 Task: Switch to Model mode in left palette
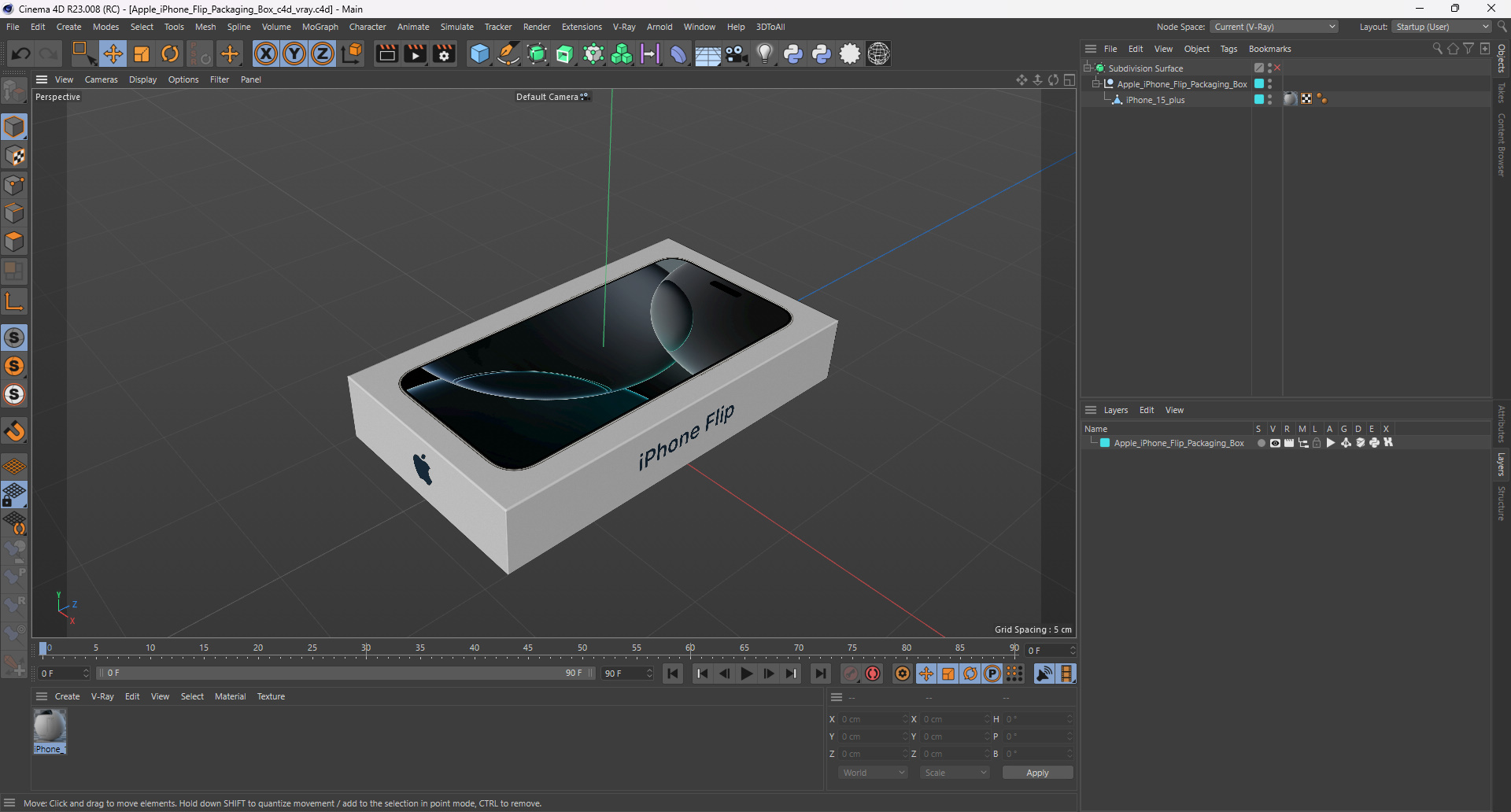coord(14,127)
